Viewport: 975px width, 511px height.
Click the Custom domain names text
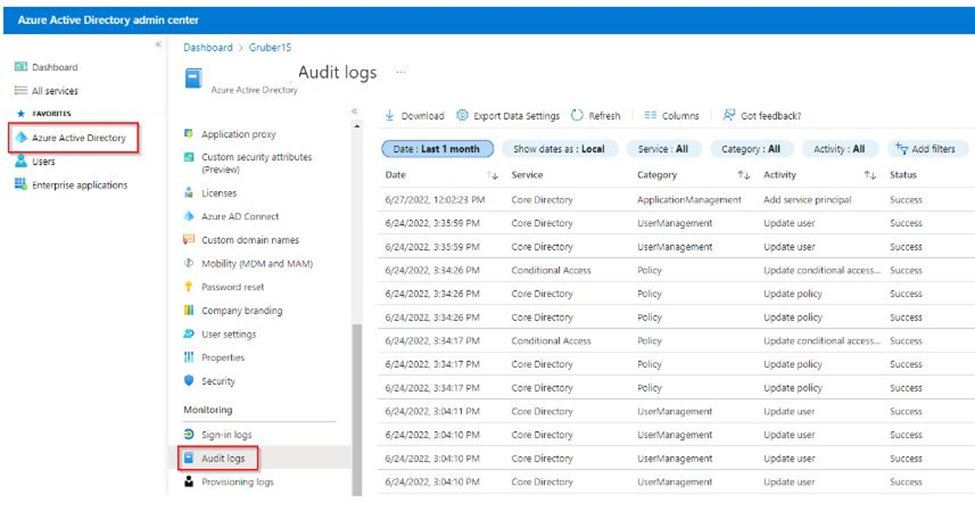(x=250, y=240)
